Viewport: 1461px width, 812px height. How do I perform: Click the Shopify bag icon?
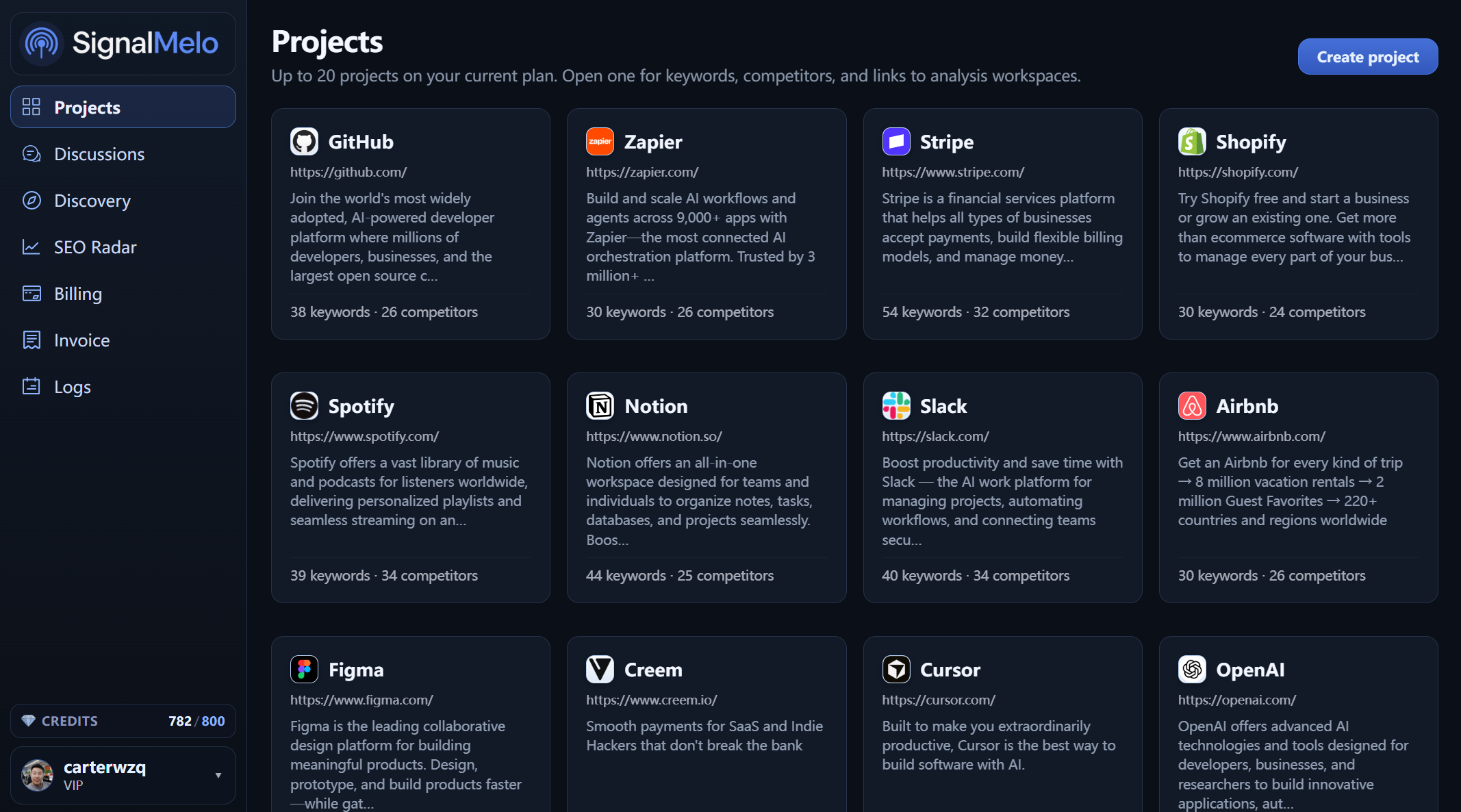tap(1192, 141)
